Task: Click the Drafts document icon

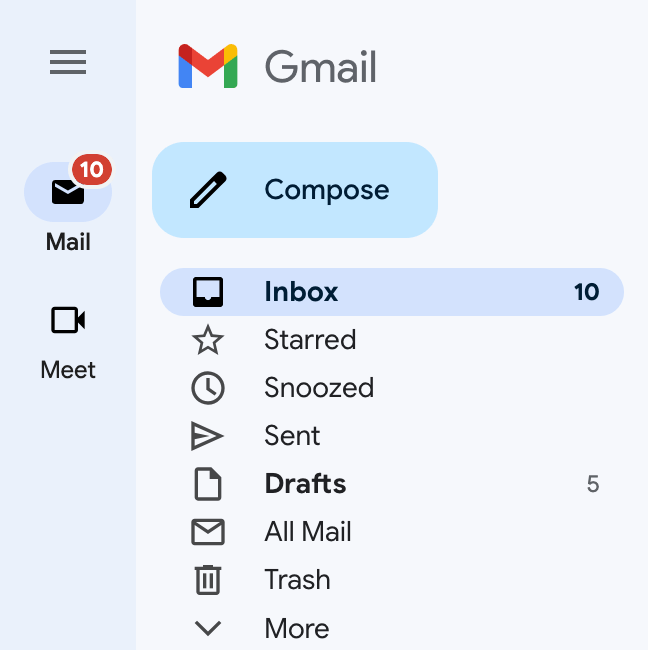Action: (208, 484)
